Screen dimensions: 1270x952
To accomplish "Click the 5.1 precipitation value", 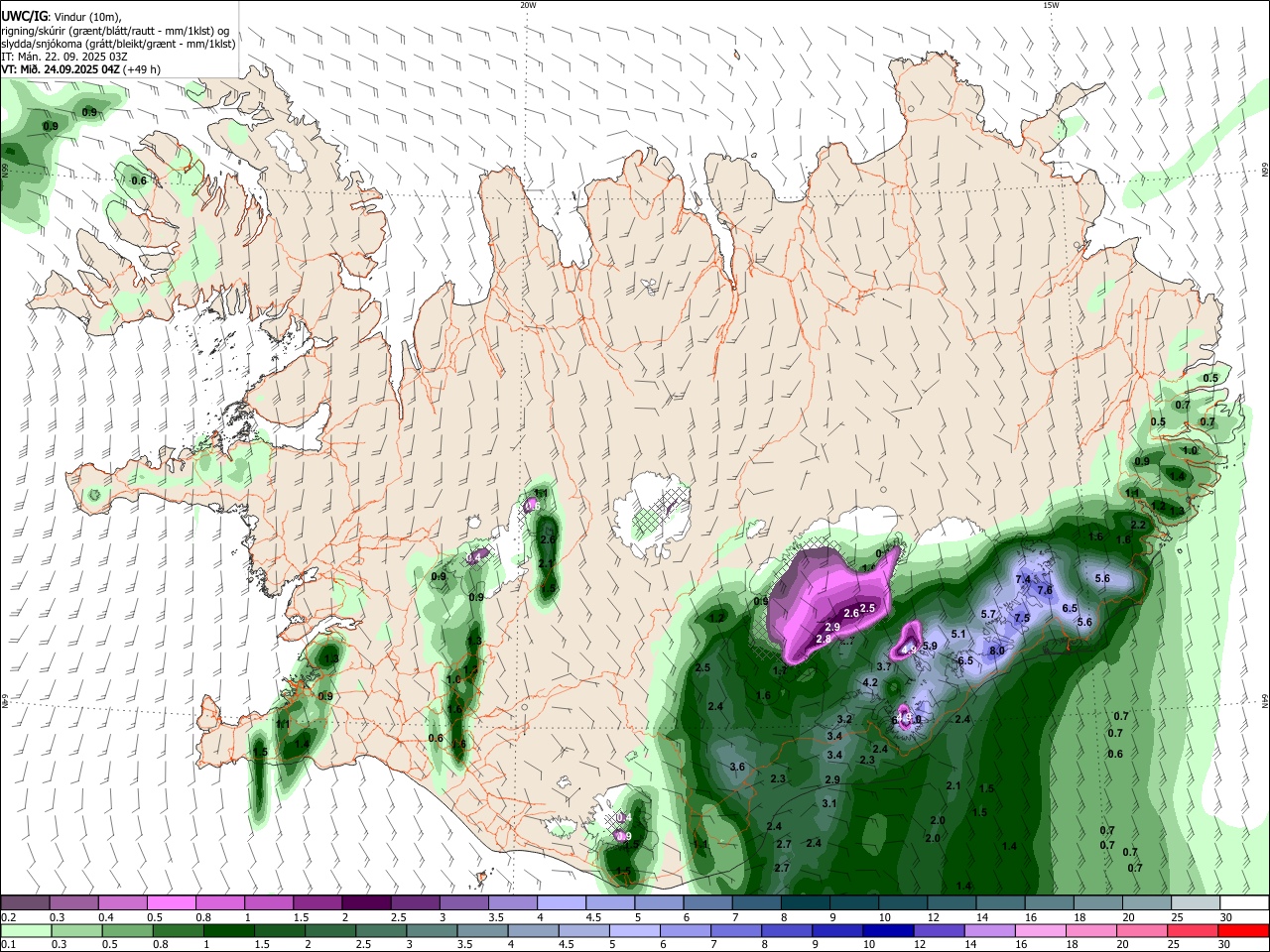I will point(958,634).
